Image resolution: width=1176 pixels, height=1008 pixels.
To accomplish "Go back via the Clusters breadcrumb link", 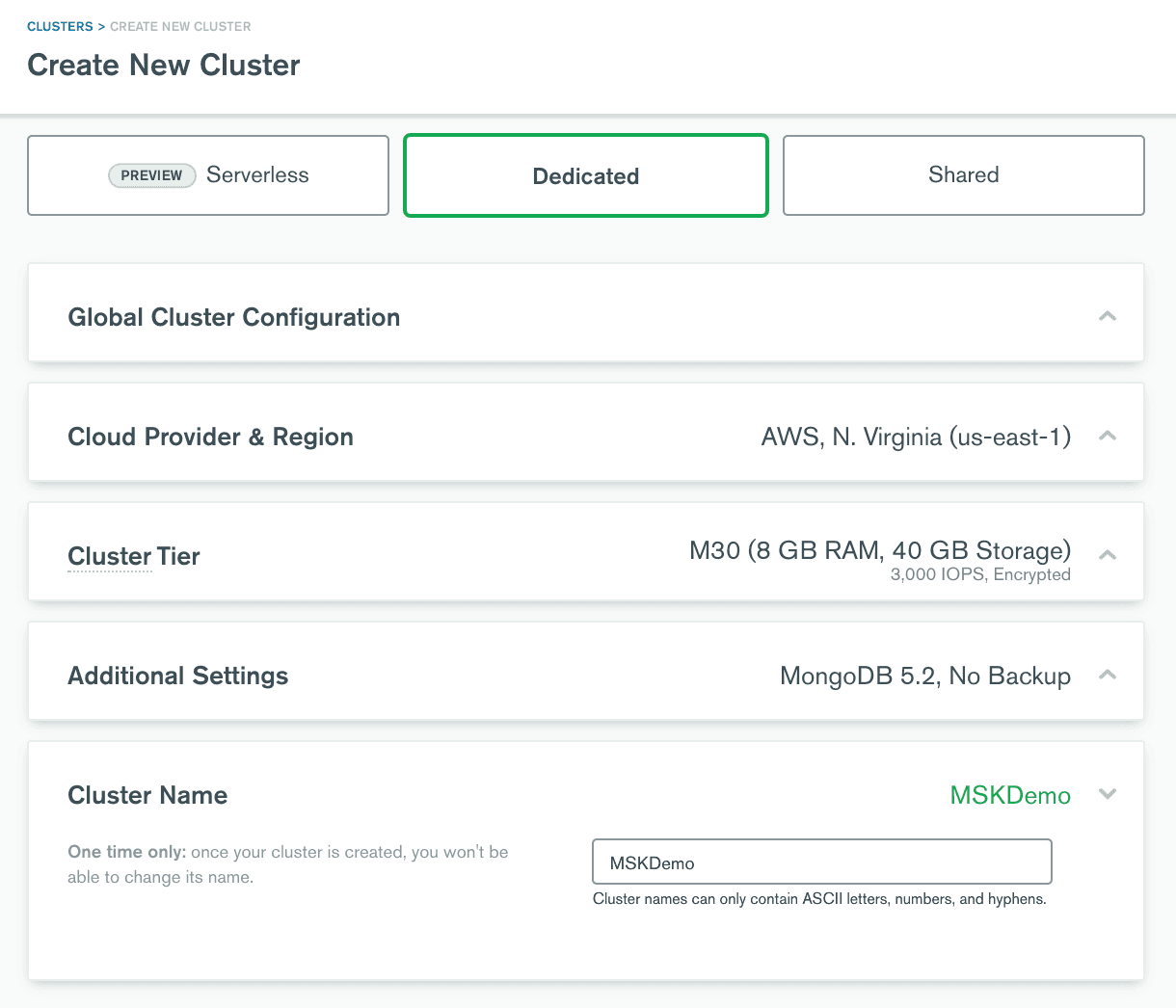I will tap(60, 27).
